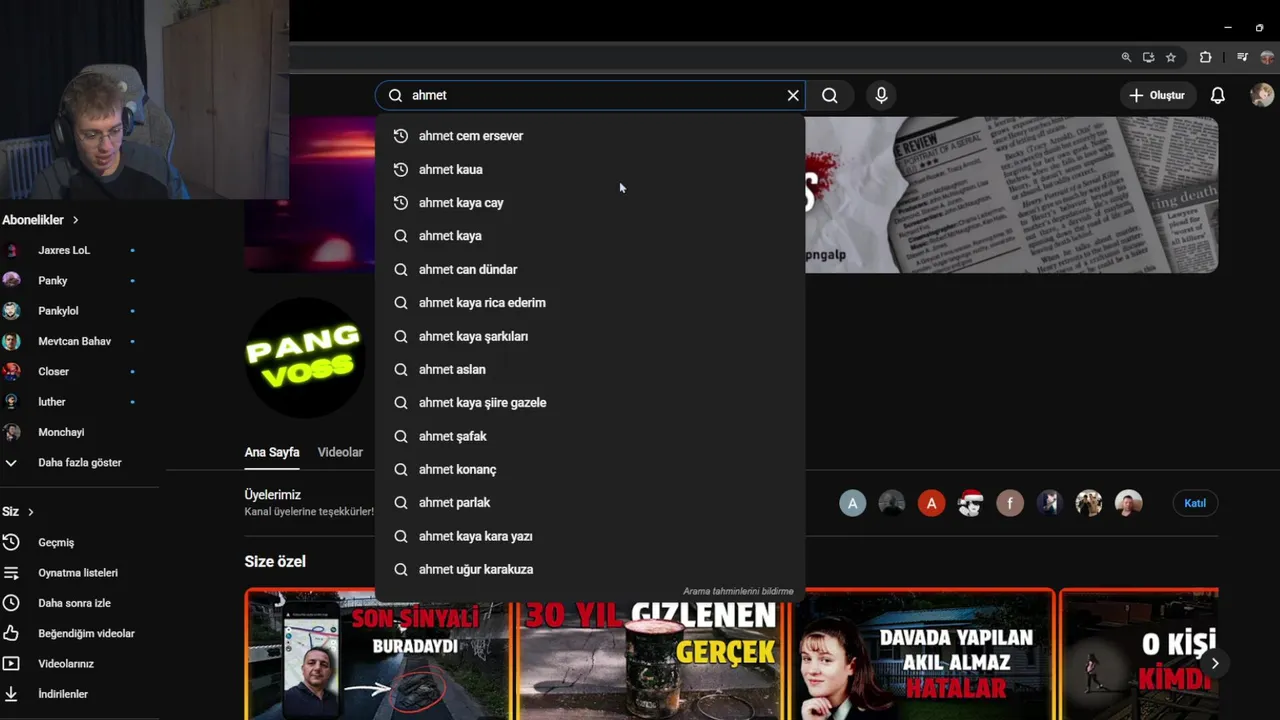Click the Katıl join button

point(1195,503)
